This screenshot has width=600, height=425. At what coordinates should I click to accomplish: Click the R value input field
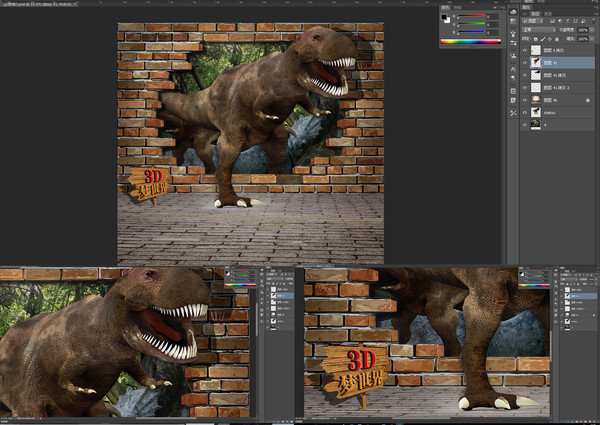(x=492, y=17)
